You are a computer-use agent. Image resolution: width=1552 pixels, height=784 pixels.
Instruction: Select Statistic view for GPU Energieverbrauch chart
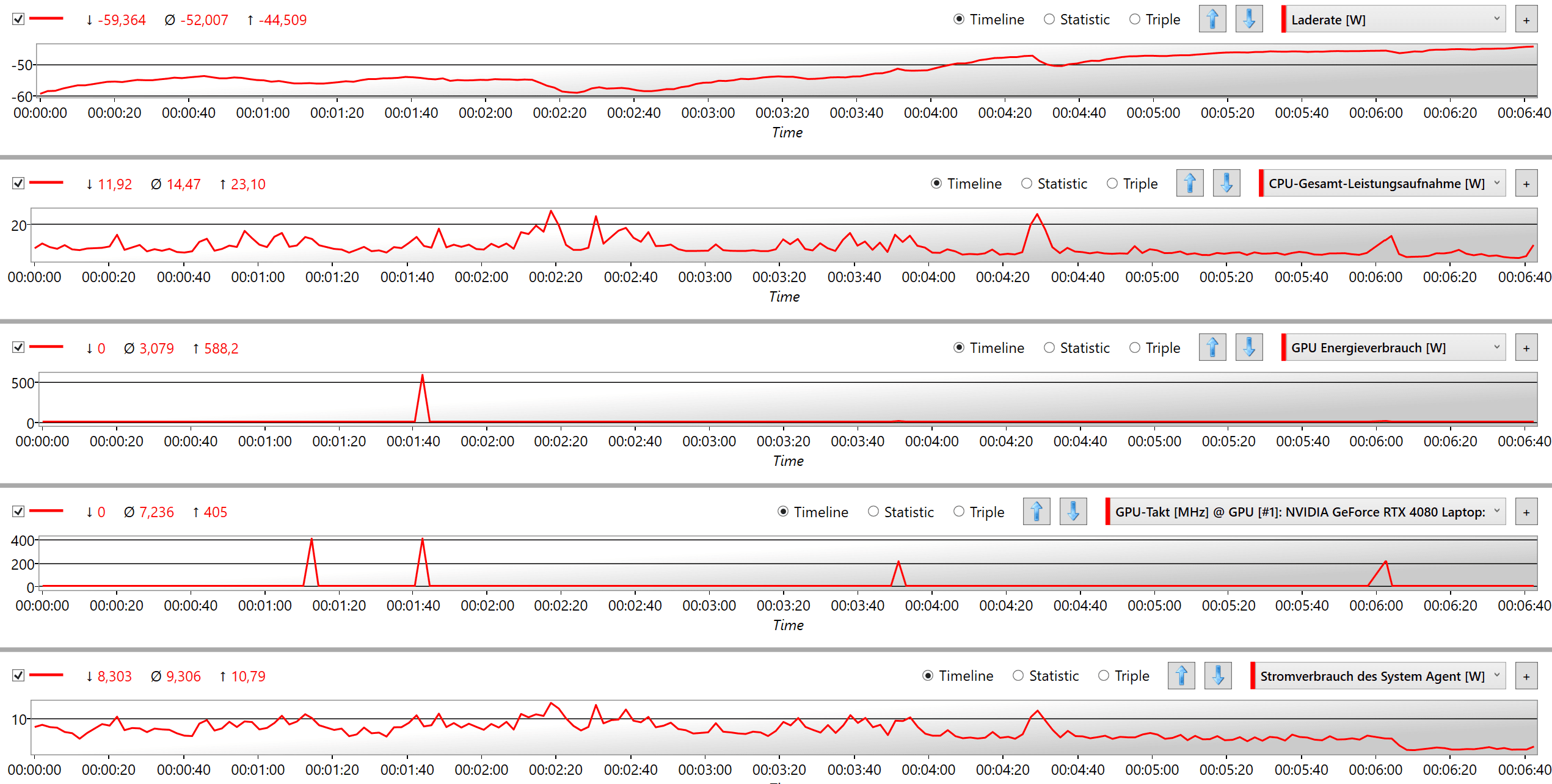point(1076,348)
